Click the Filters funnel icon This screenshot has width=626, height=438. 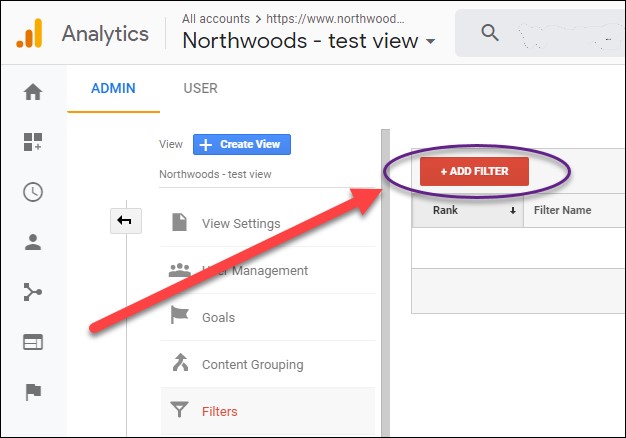pyautogui.click(x=179, y=410)
